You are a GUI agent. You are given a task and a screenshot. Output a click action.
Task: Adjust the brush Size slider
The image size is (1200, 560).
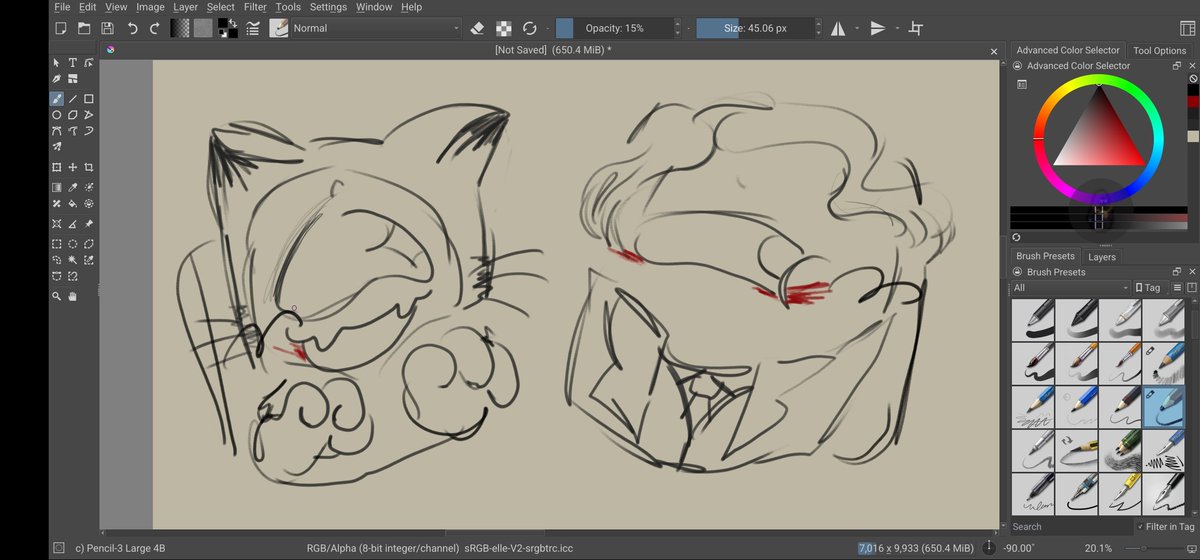click(755, 28)
